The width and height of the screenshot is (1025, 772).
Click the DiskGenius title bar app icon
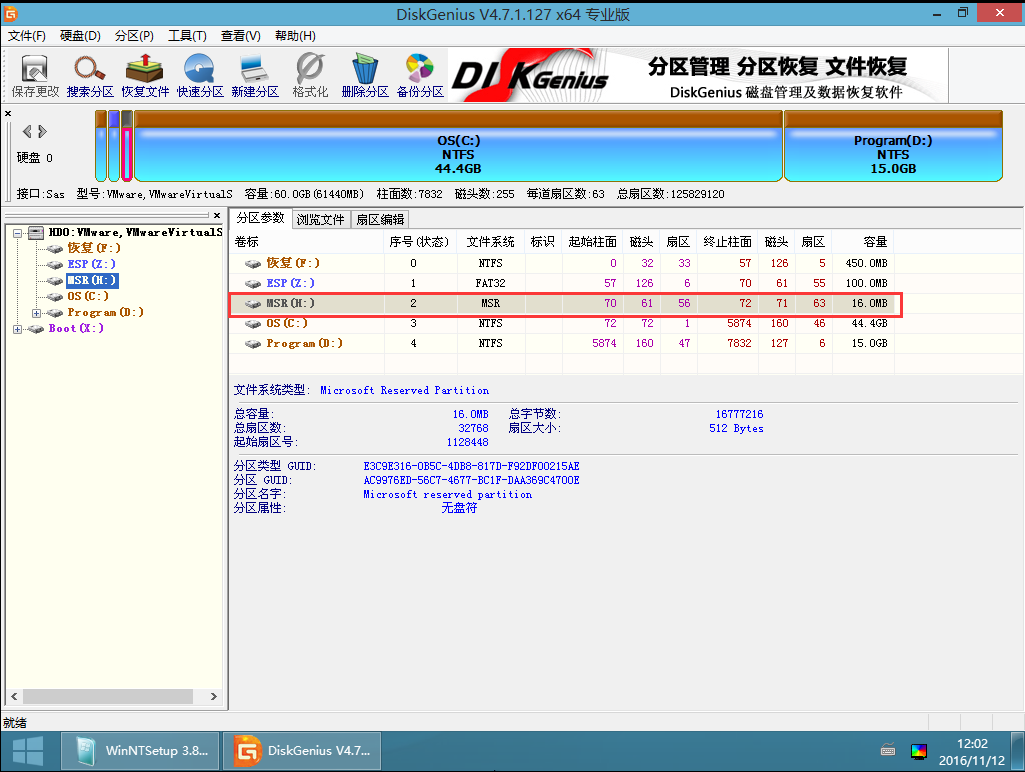click(x=10, y=13)
